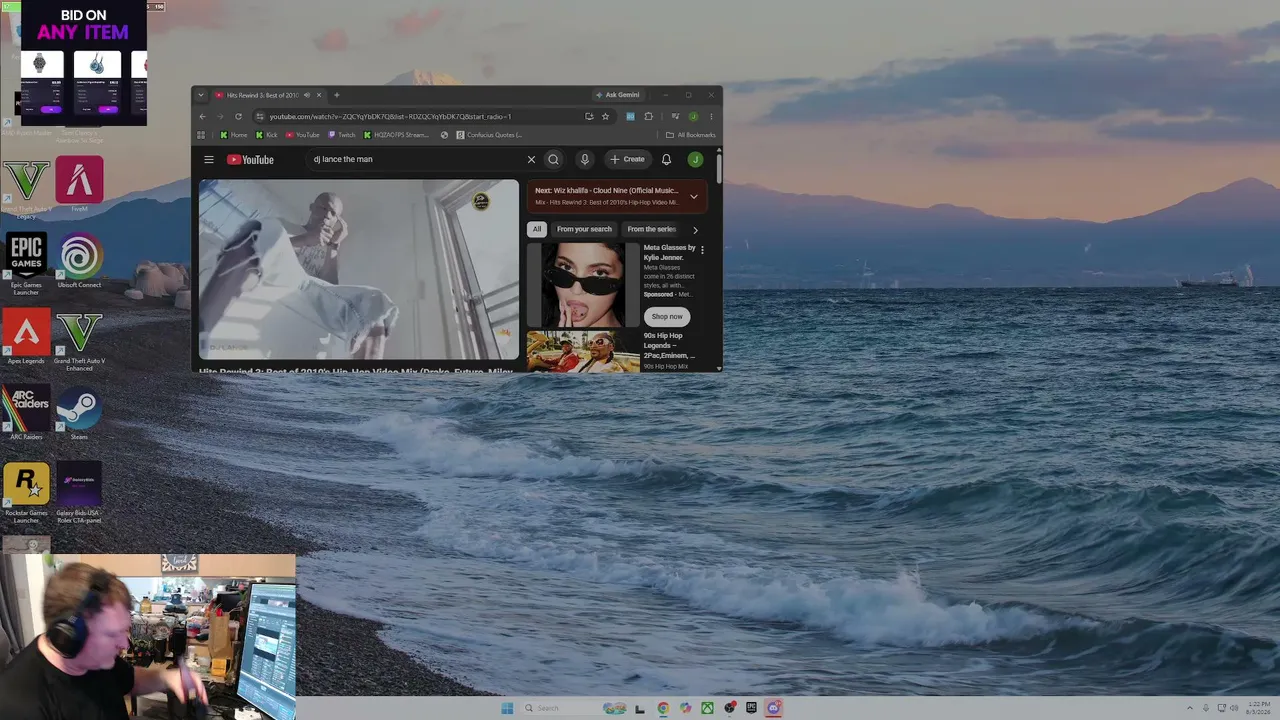Open the Windows Start button

(x=507, y=708)
